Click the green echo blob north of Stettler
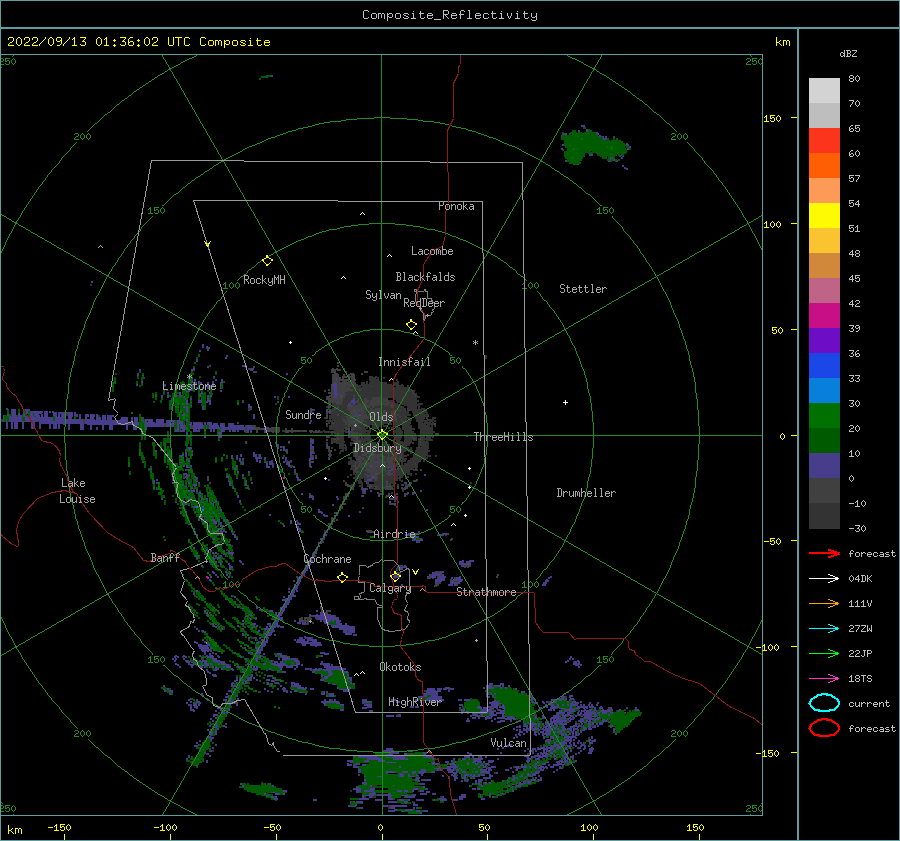The width and height of the screenshot is (900, 841). [593, 146]
